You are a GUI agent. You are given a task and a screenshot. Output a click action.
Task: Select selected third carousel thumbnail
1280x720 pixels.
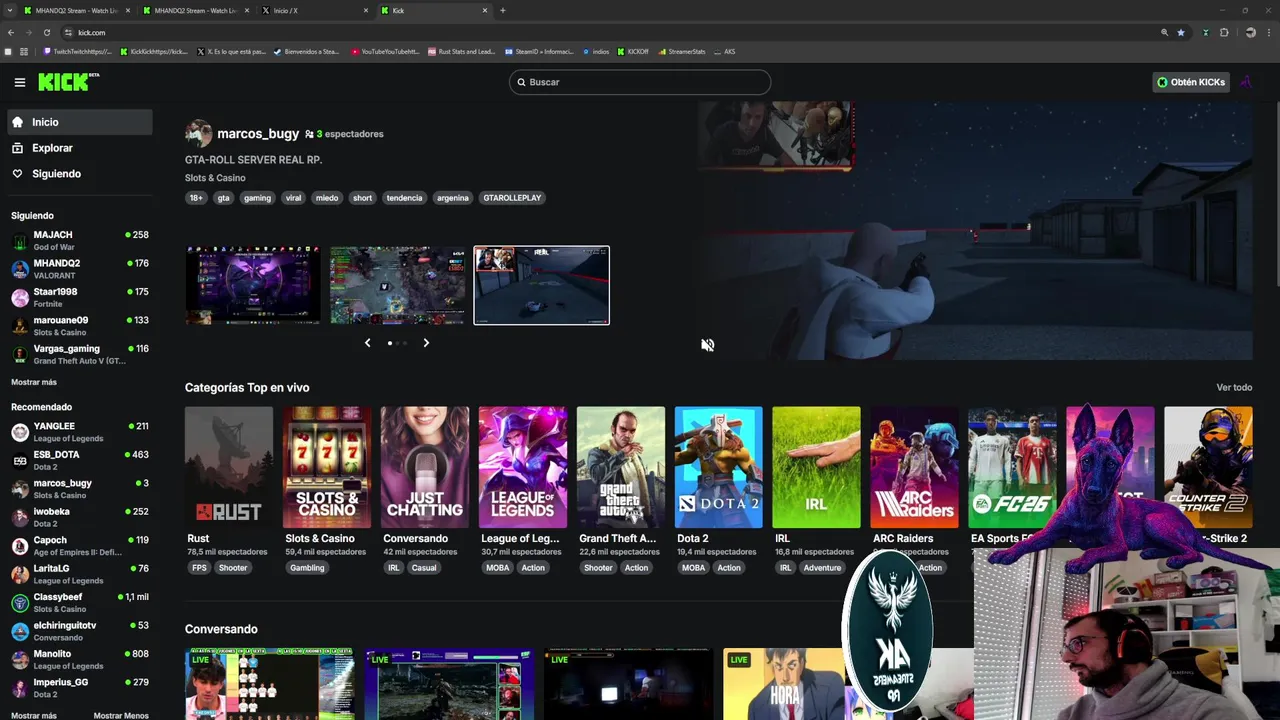[541, 286]
